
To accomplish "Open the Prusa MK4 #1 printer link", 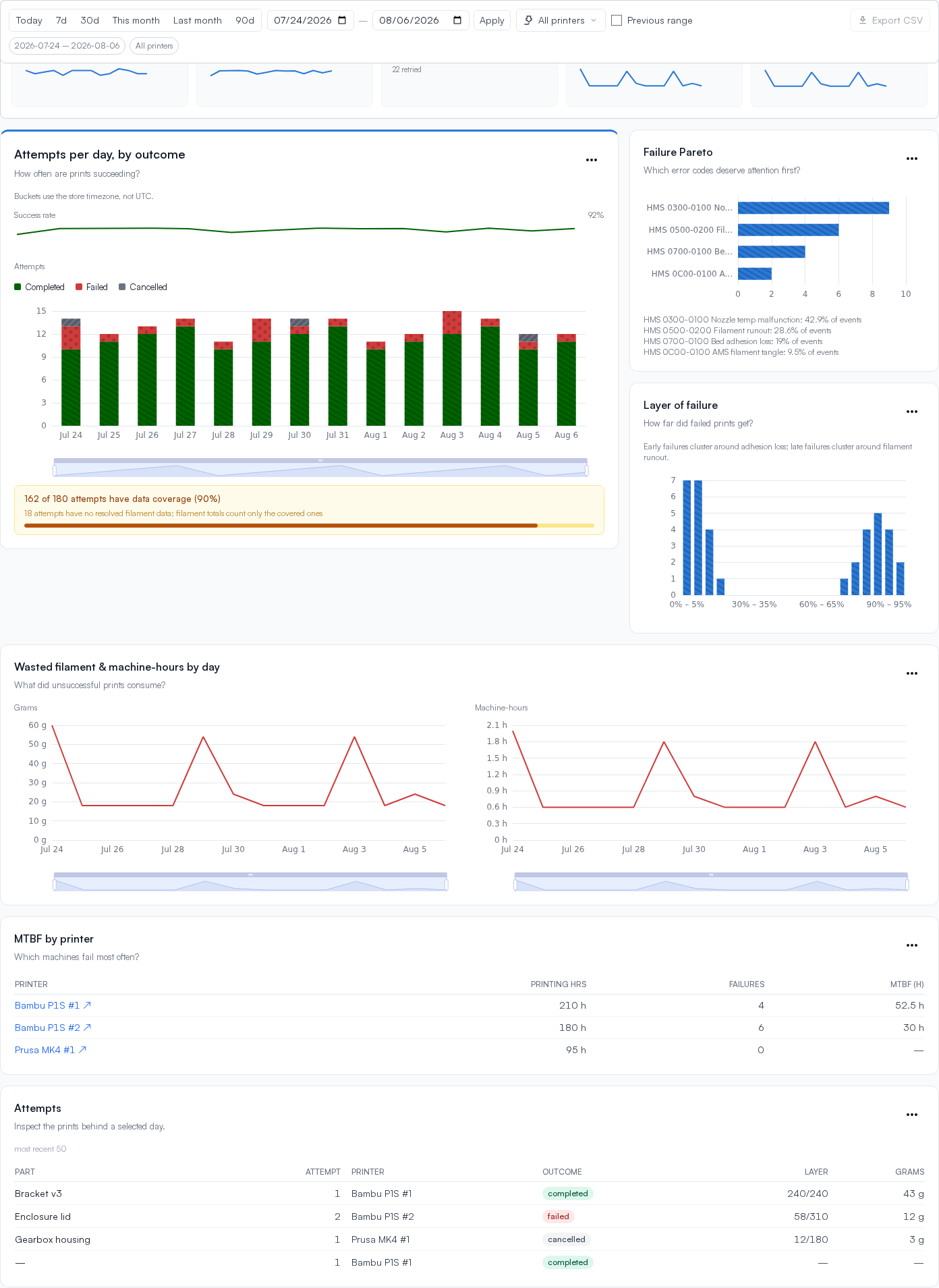I will (x=51, y=1050).
